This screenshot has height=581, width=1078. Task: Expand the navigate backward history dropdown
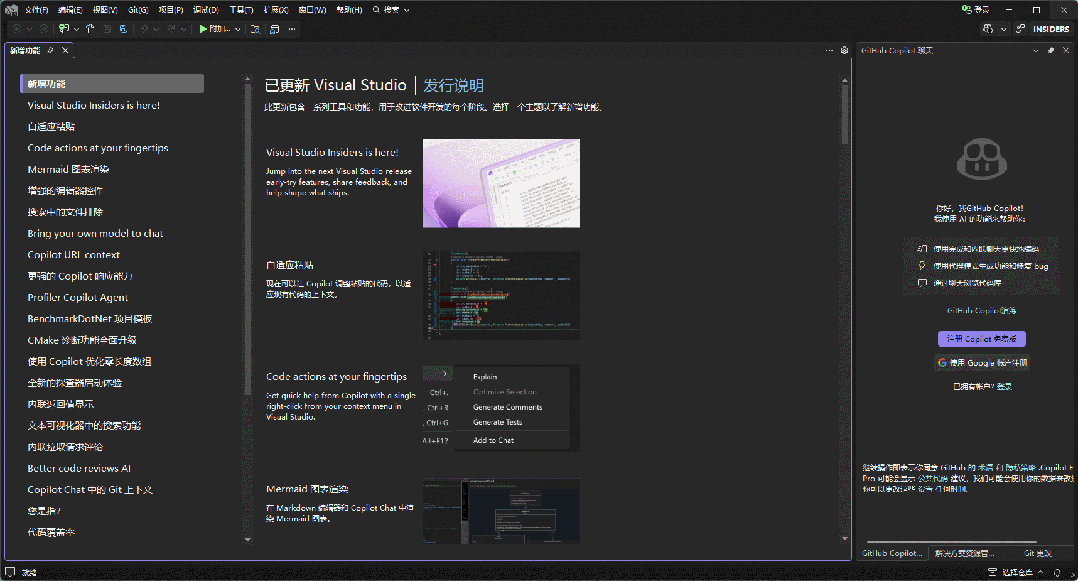29,29
